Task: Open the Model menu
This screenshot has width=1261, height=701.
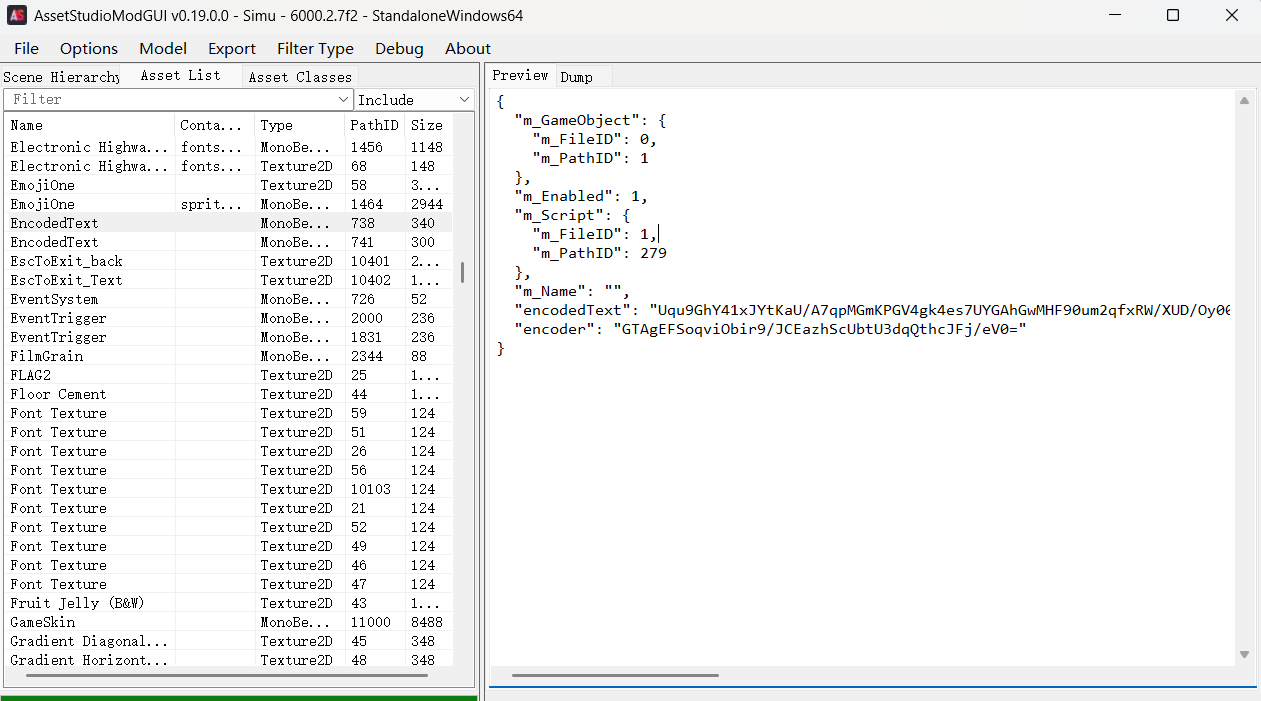Action: click(x=163, y=48)
